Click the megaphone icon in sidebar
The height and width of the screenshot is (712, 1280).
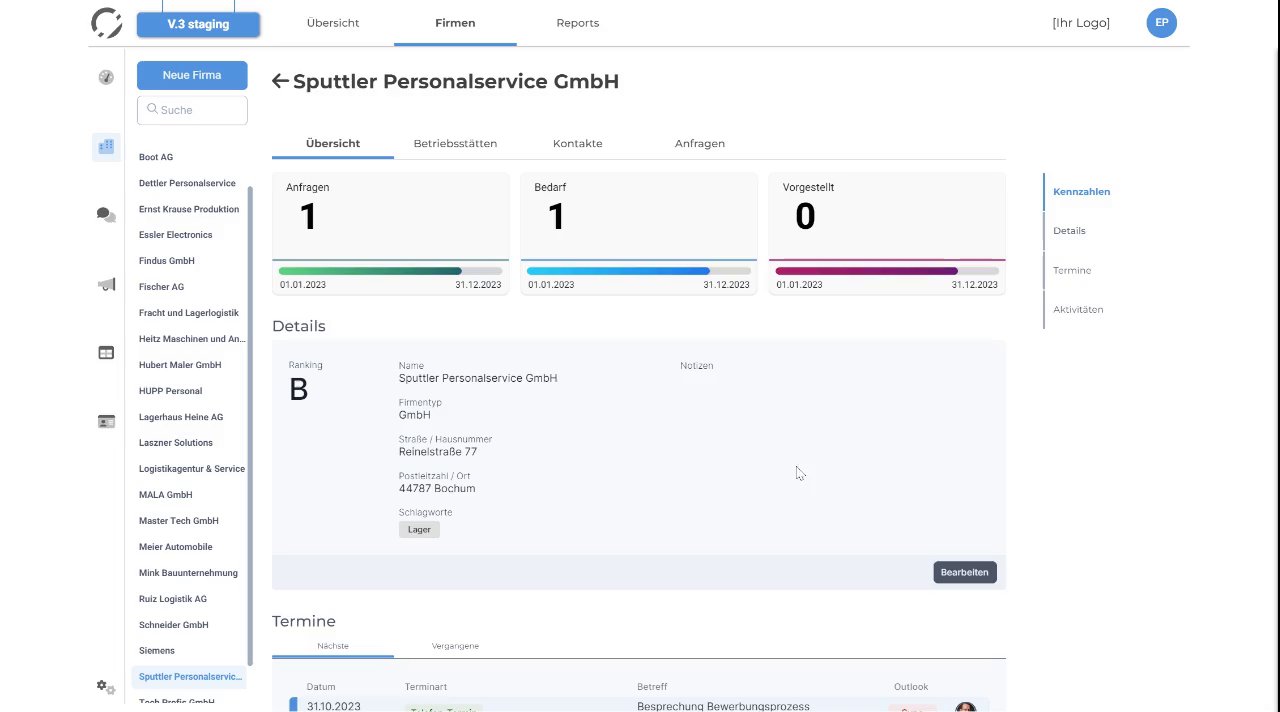point(106,285)
